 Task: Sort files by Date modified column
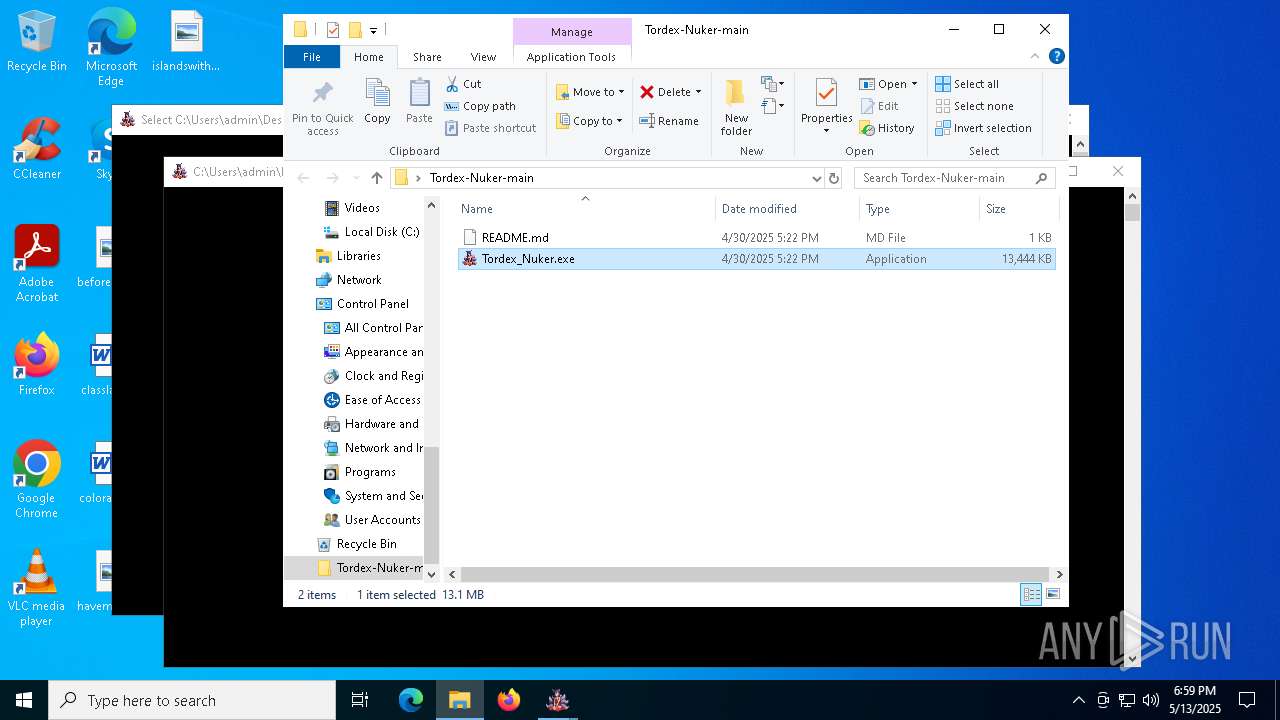tap(788, 209)
